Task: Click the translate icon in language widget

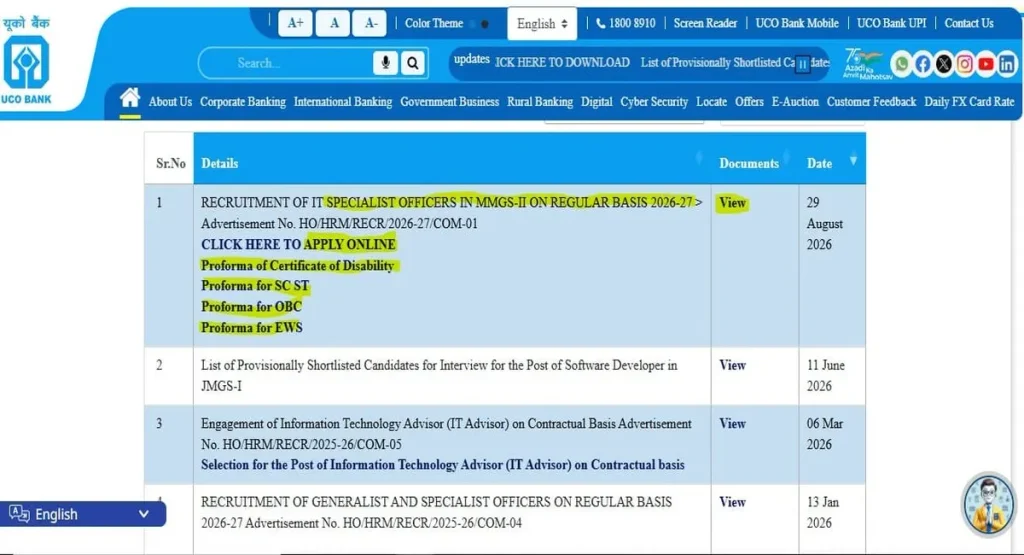Action: click(19, 514)
